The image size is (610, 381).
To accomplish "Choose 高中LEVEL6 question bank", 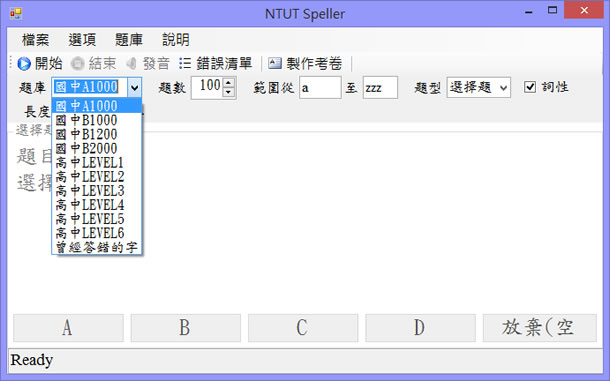I will (x=96, y=233).
